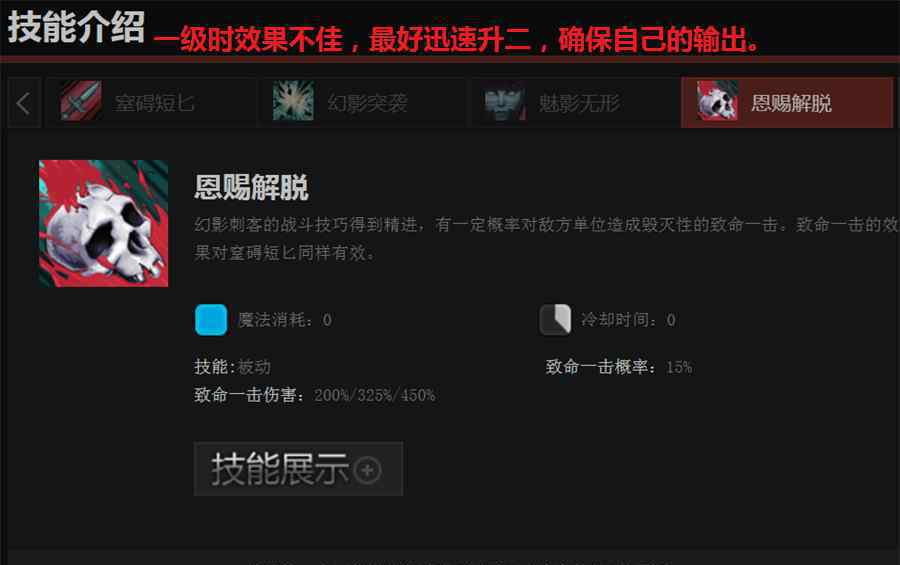Open the 窒碍短匕 skill tab label
This screenshot has height=565, width=900.
155,104
